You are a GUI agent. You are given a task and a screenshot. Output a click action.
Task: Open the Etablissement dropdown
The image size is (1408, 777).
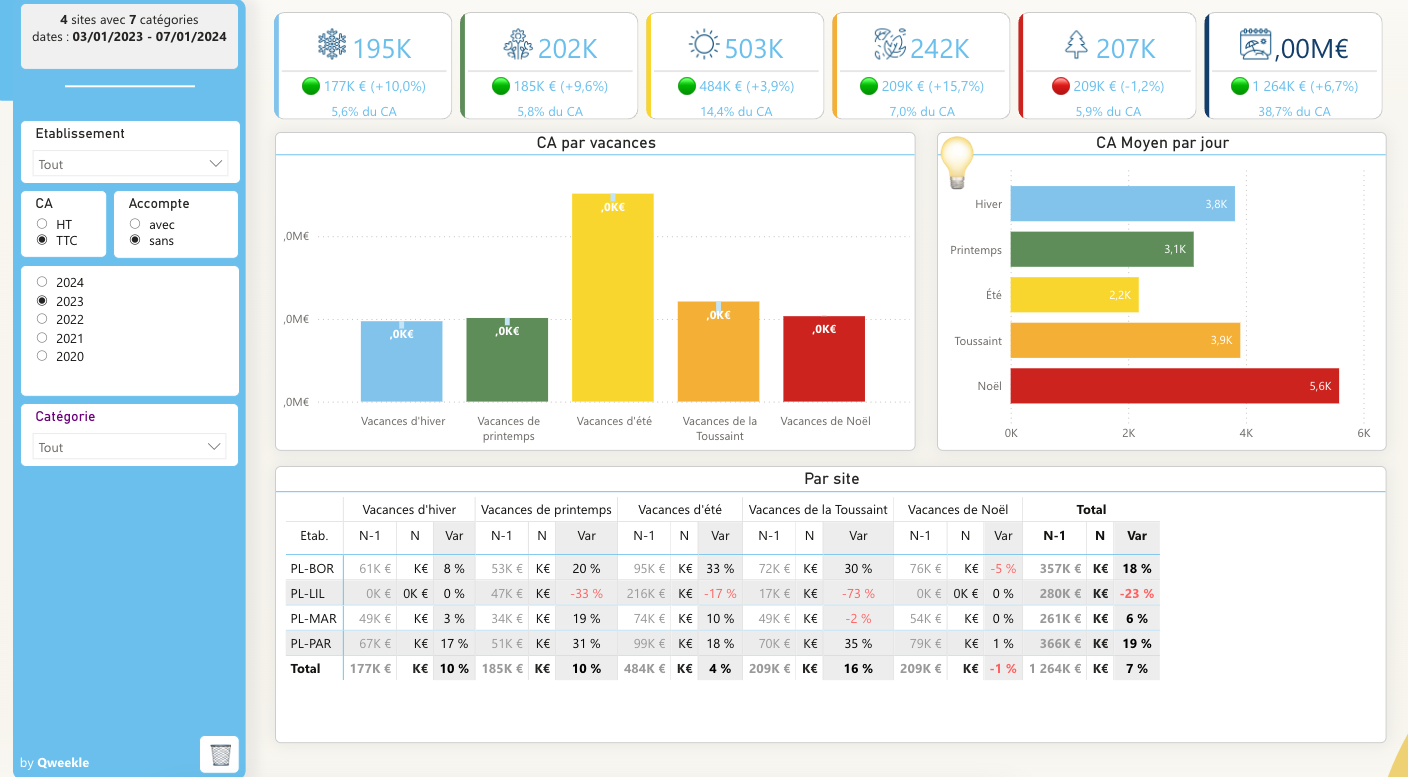point(130,164)
